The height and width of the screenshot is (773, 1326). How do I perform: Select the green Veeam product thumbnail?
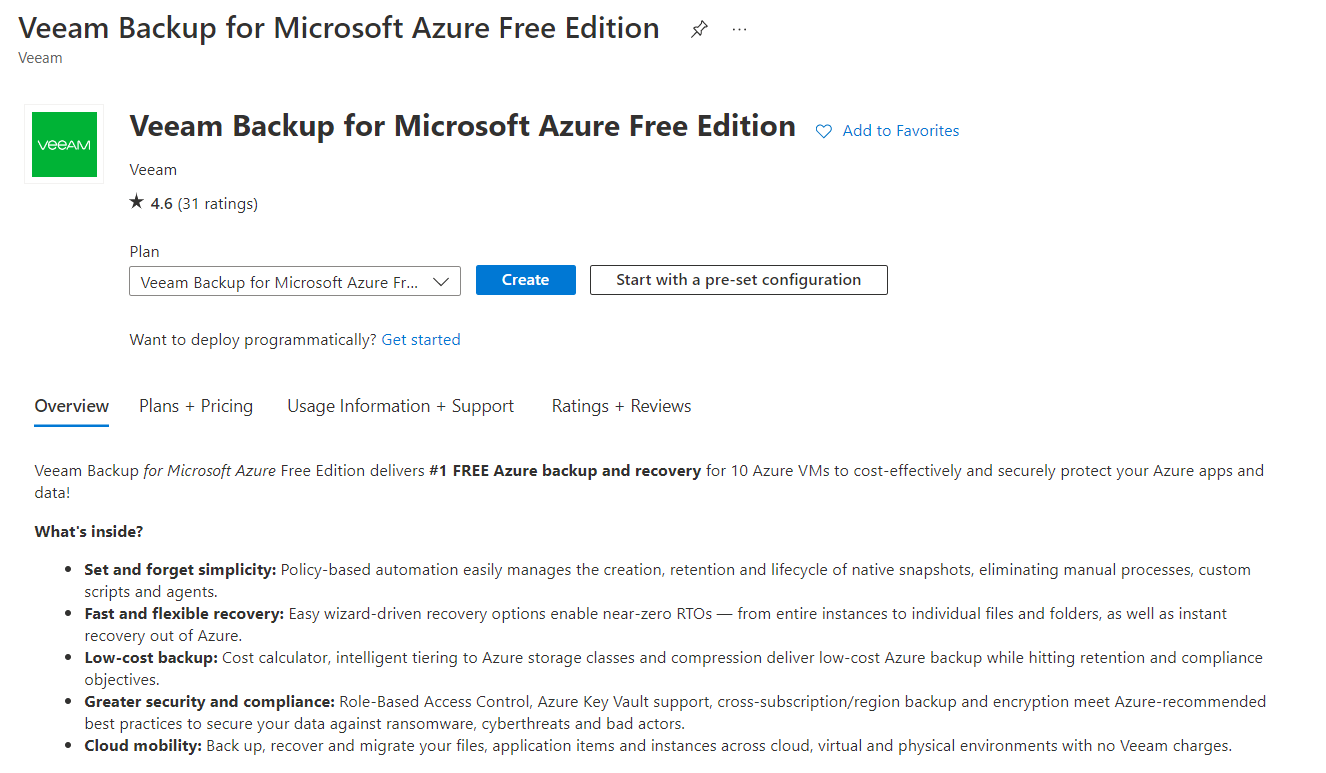(63, 144)
